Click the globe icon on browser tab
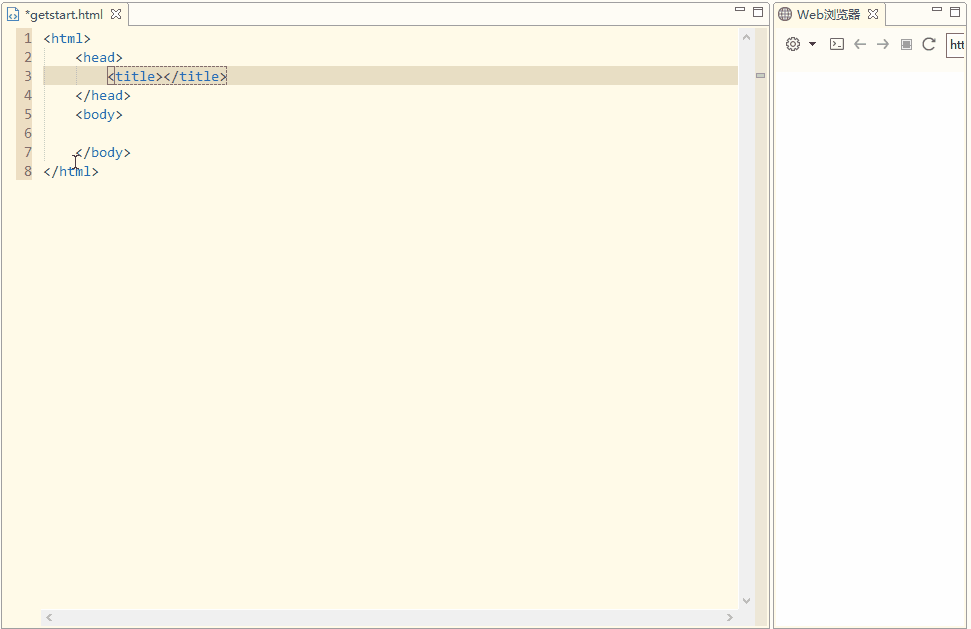This screenshot has height=629, width=971. tap(785, 14)
